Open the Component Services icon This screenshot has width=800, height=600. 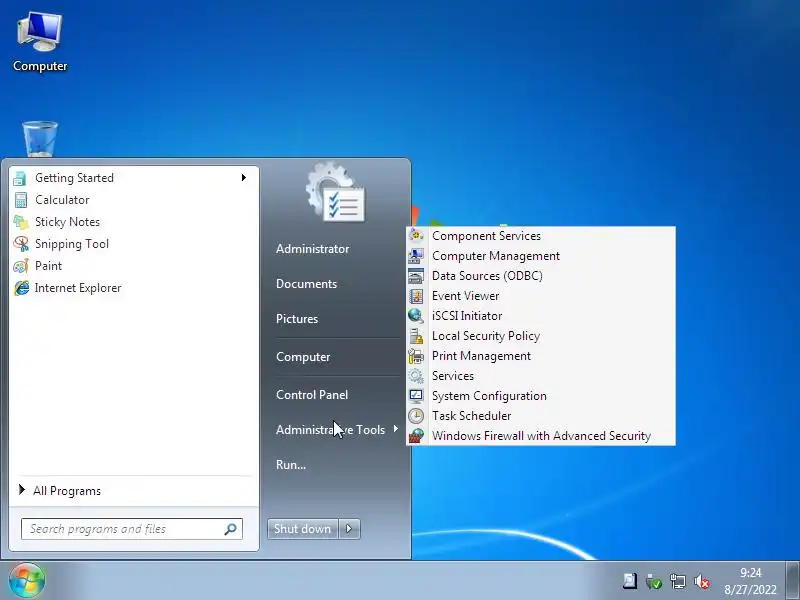click(x=416, y=236)
